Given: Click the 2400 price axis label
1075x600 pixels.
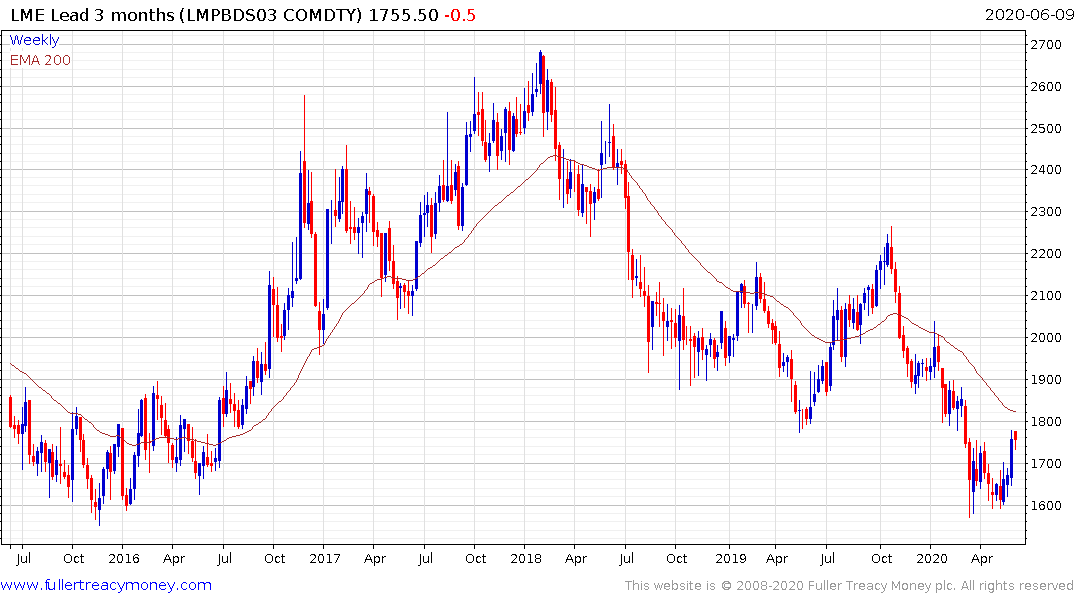Looking at the screenshot, I should click(1046, 169).
